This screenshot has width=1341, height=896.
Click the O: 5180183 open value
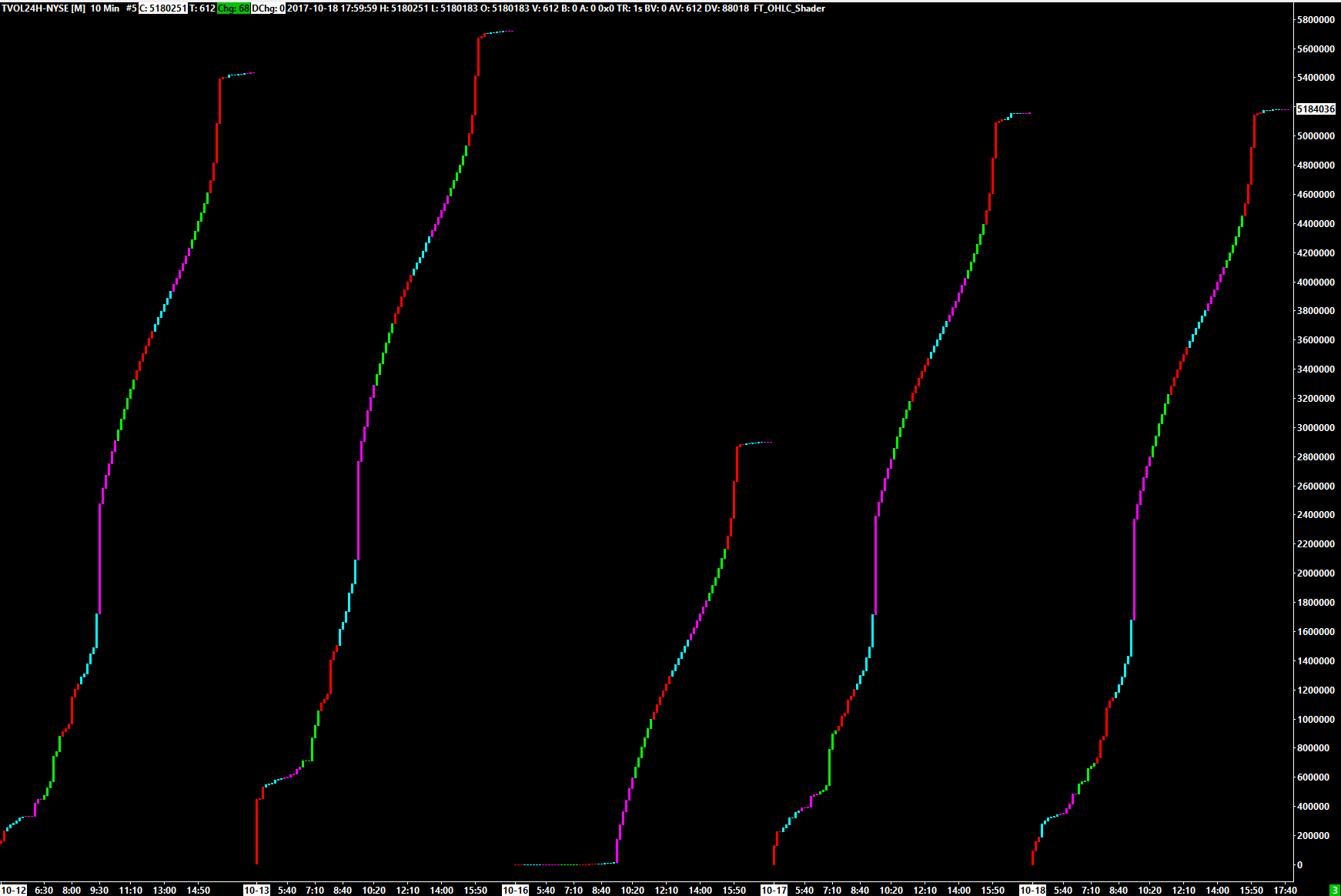(x=504, y=8)
